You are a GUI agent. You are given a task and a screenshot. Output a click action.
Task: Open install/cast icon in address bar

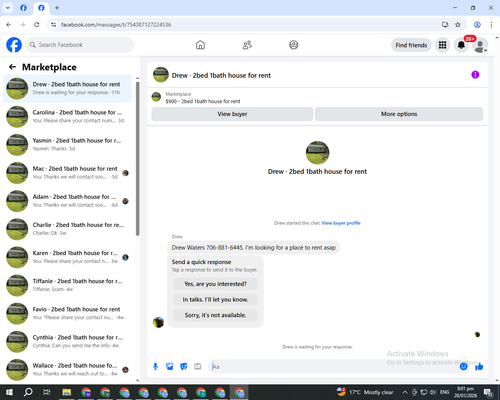click(x=445, y=24)
